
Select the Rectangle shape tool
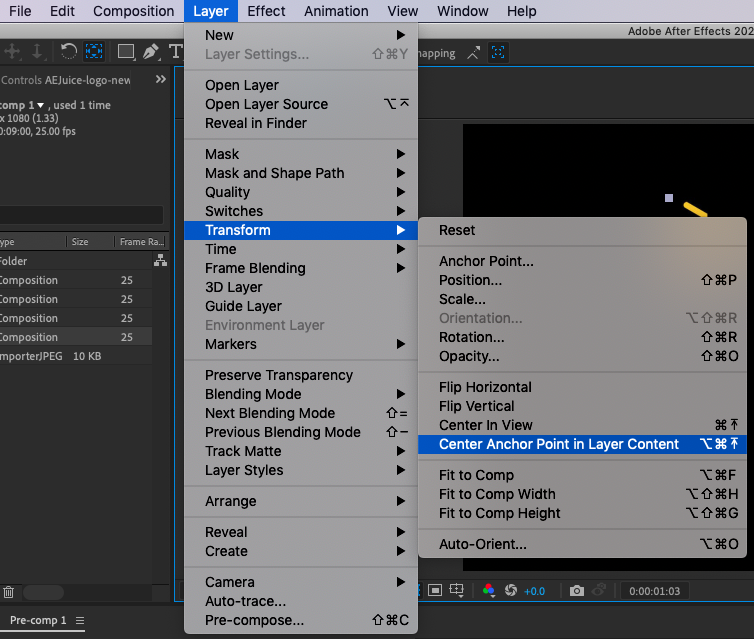click(x=125, y=52)
